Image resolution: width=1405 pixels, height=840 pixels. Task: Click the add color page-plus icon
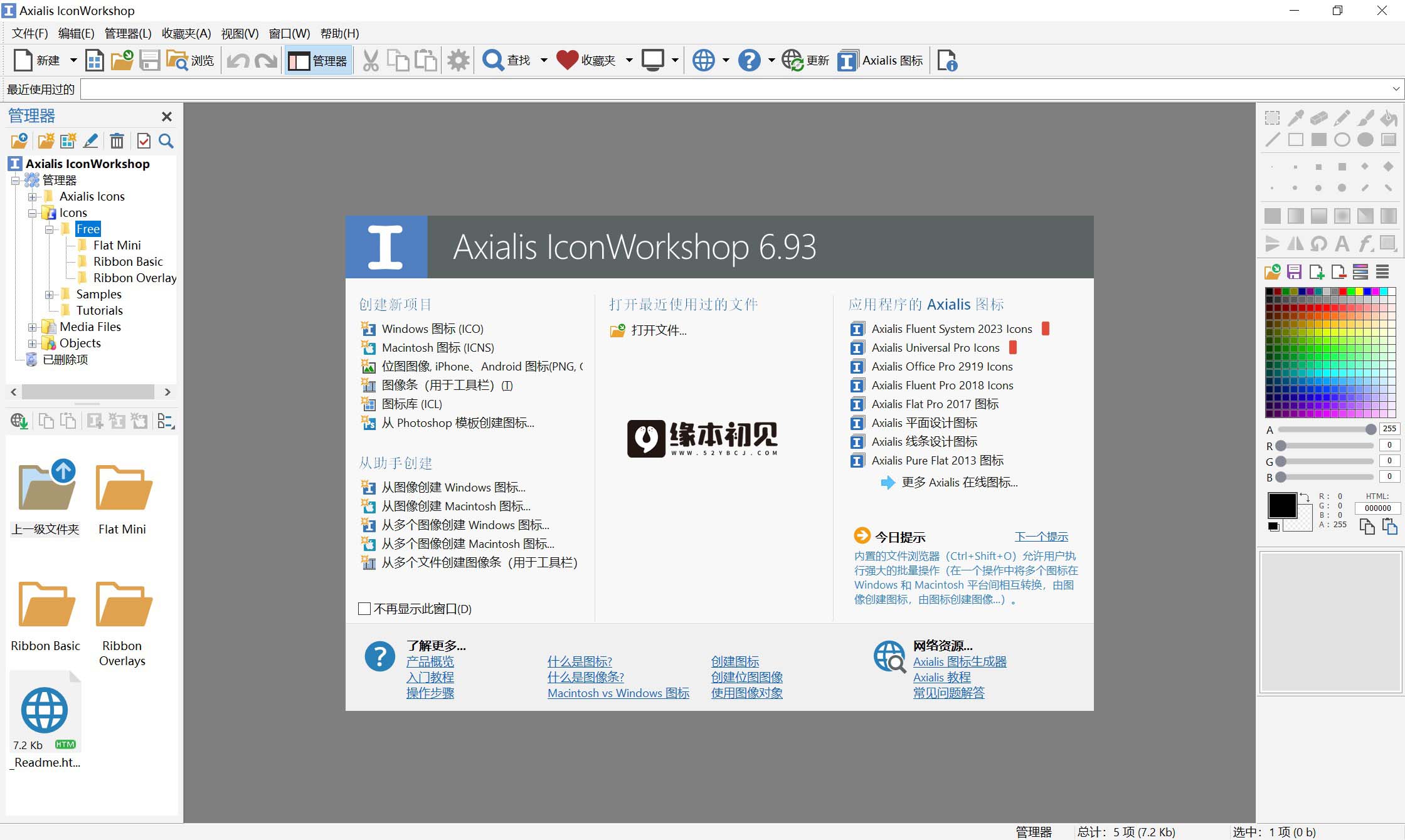1317,271
